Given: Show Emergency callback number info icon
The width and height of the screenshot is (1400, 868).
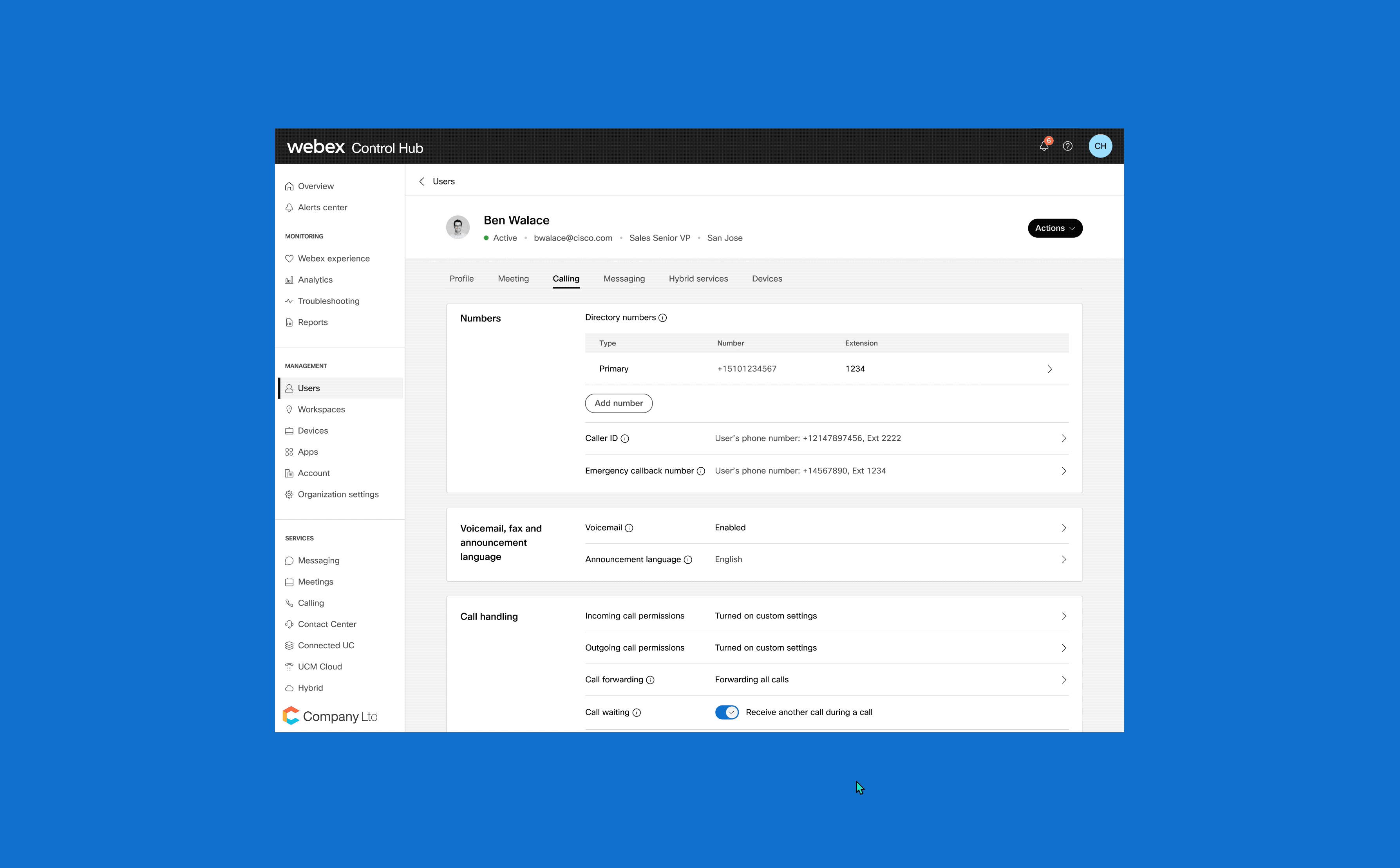Looking at the screenshot, I should point(701,471).
